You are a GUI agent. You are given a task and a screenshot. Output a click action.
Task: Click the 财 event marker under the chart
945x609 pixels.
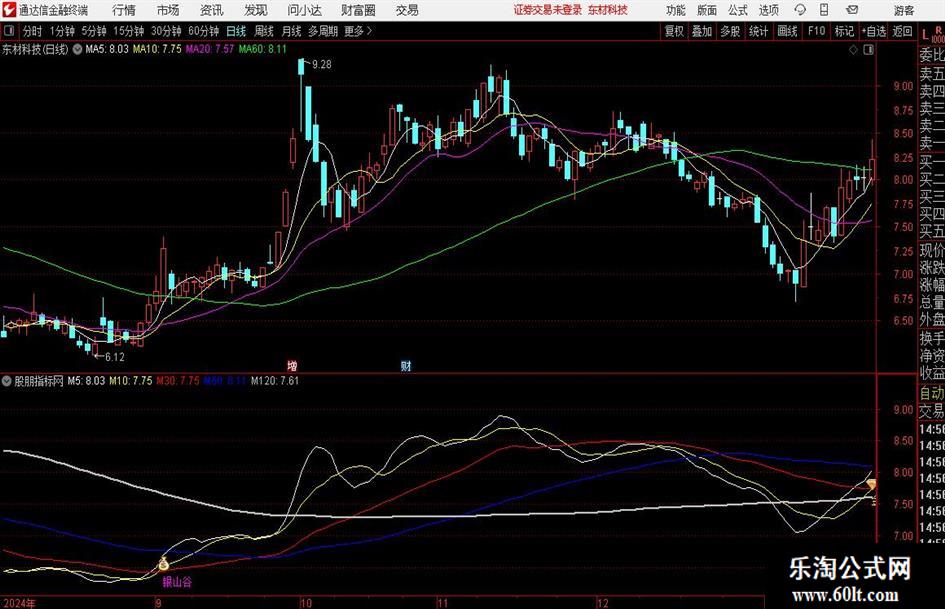[406, 365]
